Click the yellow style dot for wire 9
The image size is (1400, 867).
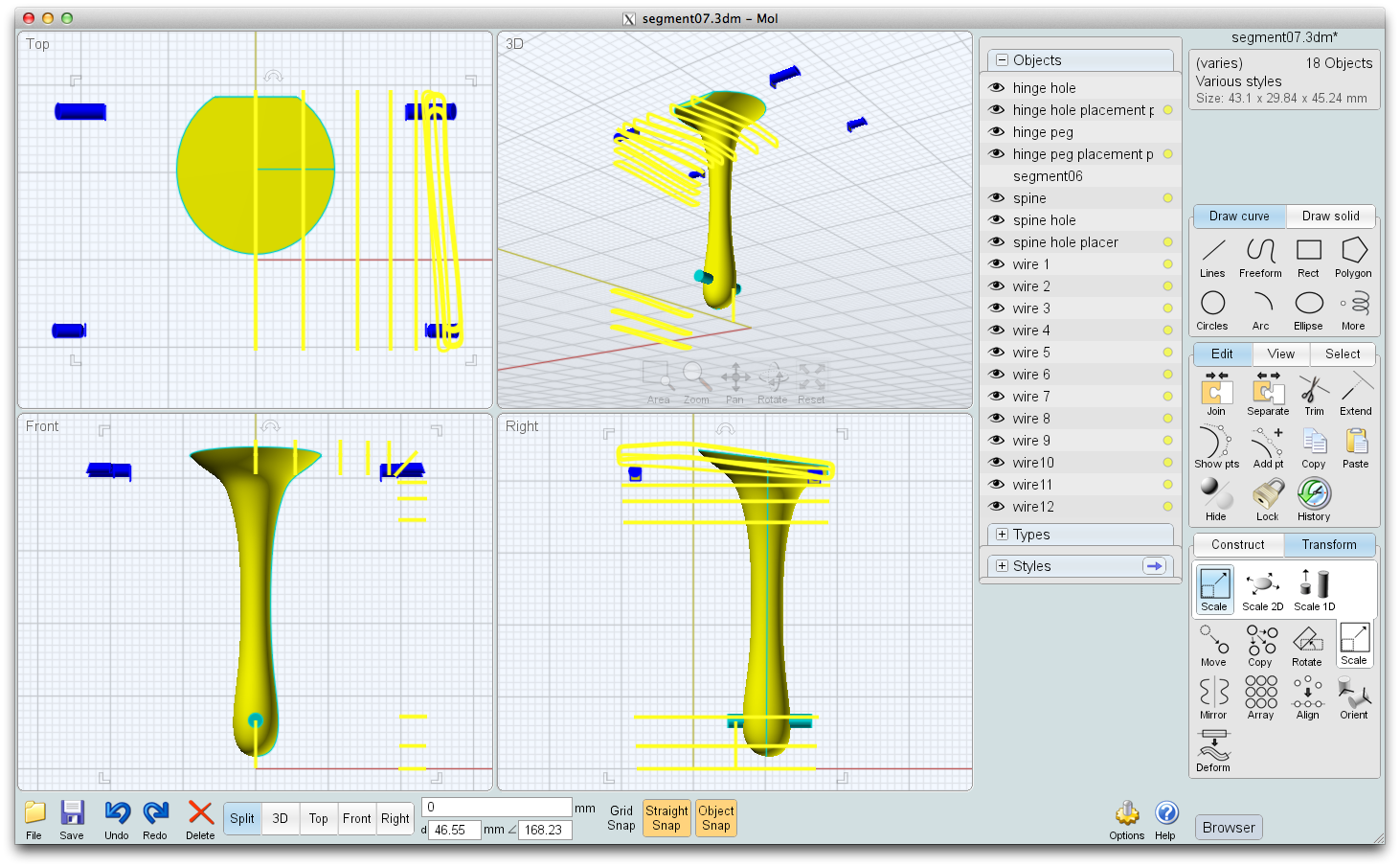pyautogui.click(x=1167, y=441)
